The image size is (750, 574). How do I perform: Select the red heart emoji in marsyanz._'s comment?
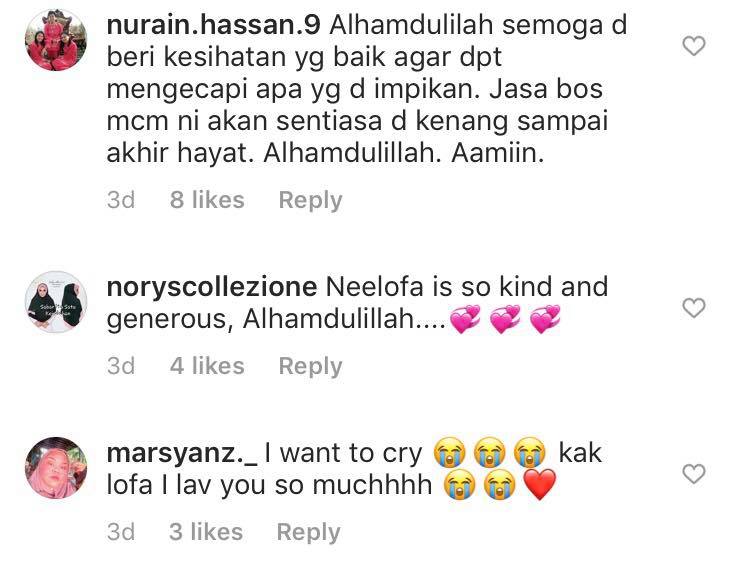(x=540, y=484)
